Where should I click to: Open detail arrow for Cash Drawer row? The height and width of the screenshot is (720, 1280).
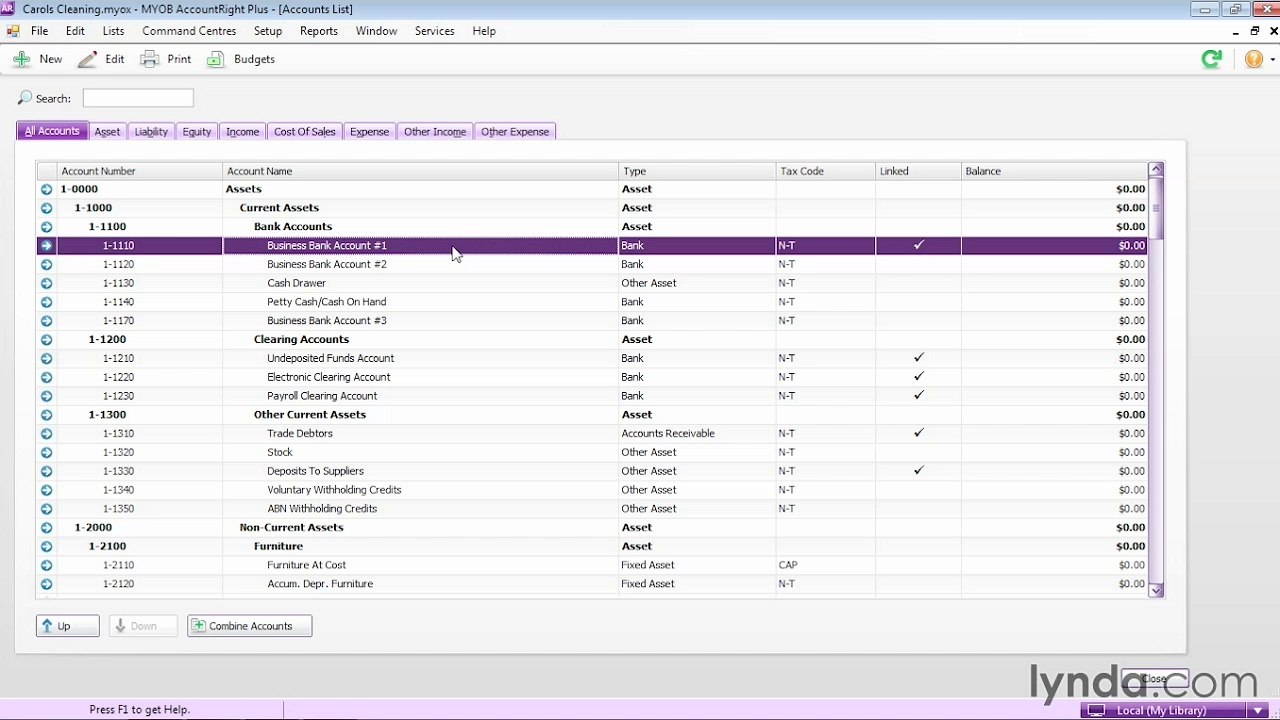pos(46,283)
